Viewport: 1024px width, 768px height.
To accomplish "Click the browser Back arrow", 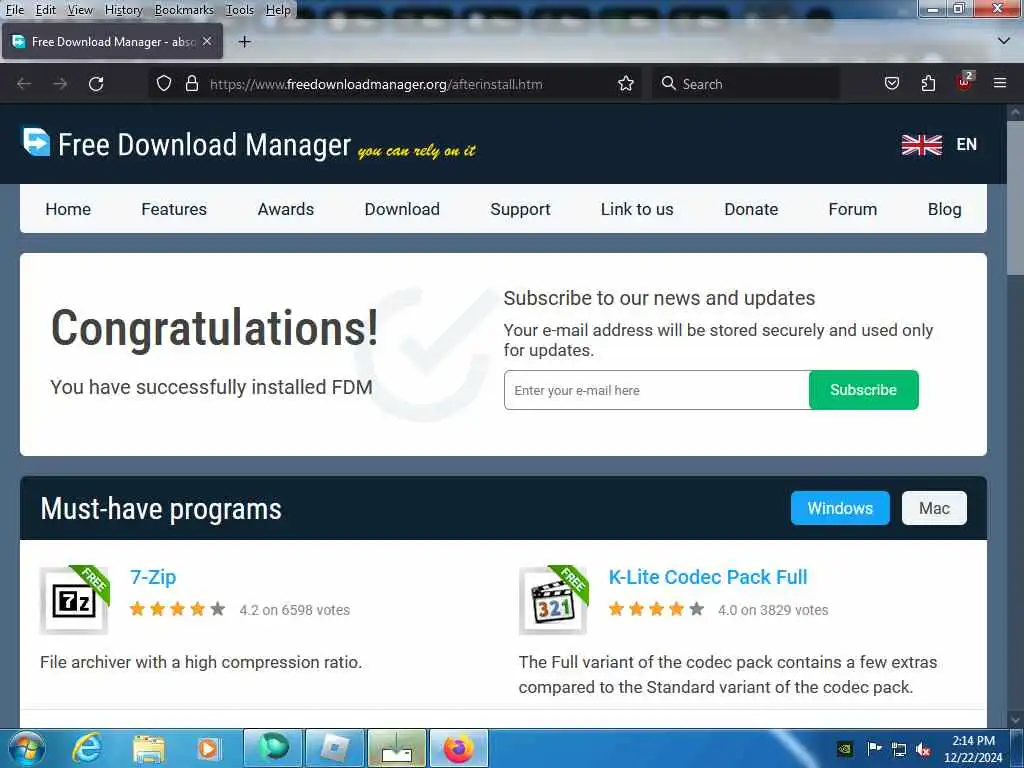I will [24, 84].
